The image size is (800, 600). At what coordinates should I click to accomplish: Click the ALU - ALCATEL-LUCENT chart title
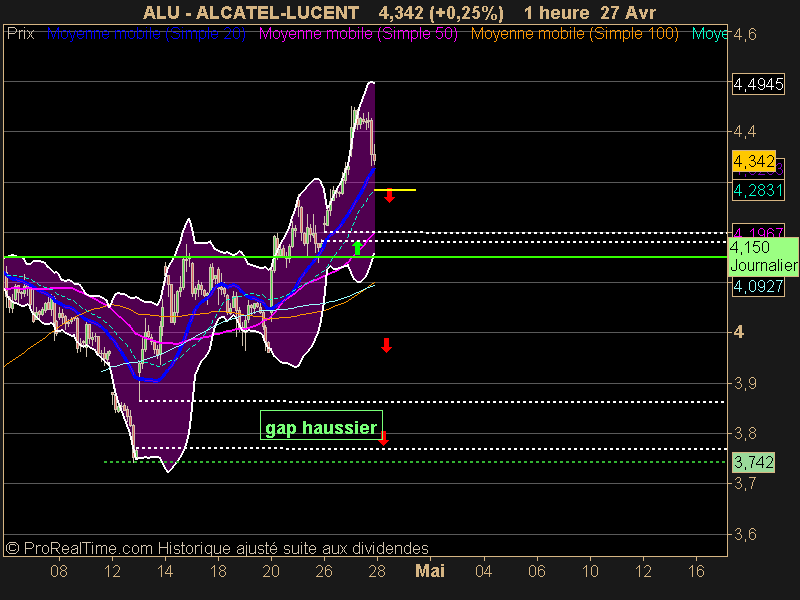251,13
